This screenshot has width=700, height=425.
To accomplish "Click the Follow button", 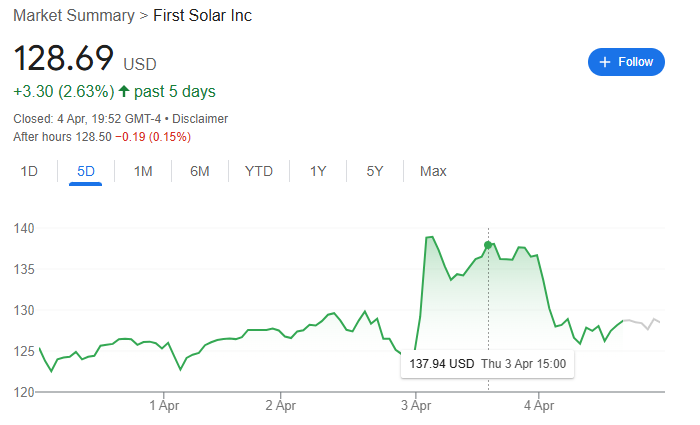I will pos(626,62).
